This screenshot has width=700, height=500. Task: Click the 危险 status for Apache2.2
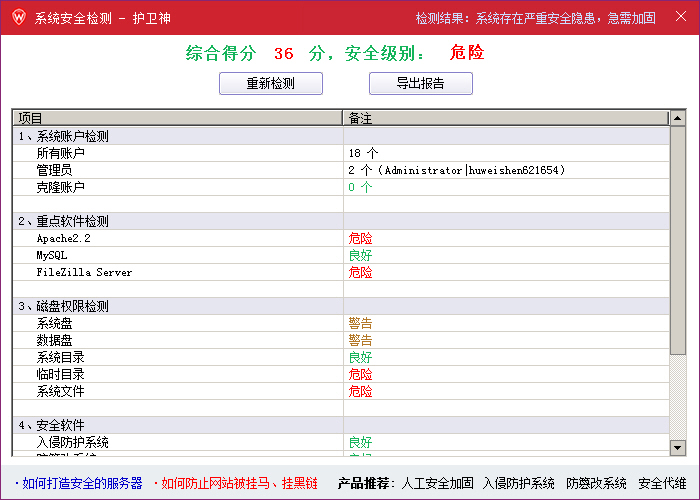(360, 238)
